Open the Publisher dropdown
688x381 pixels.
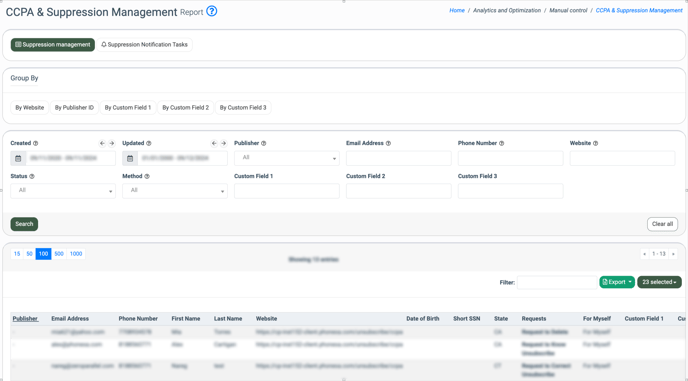pos(287,158)
